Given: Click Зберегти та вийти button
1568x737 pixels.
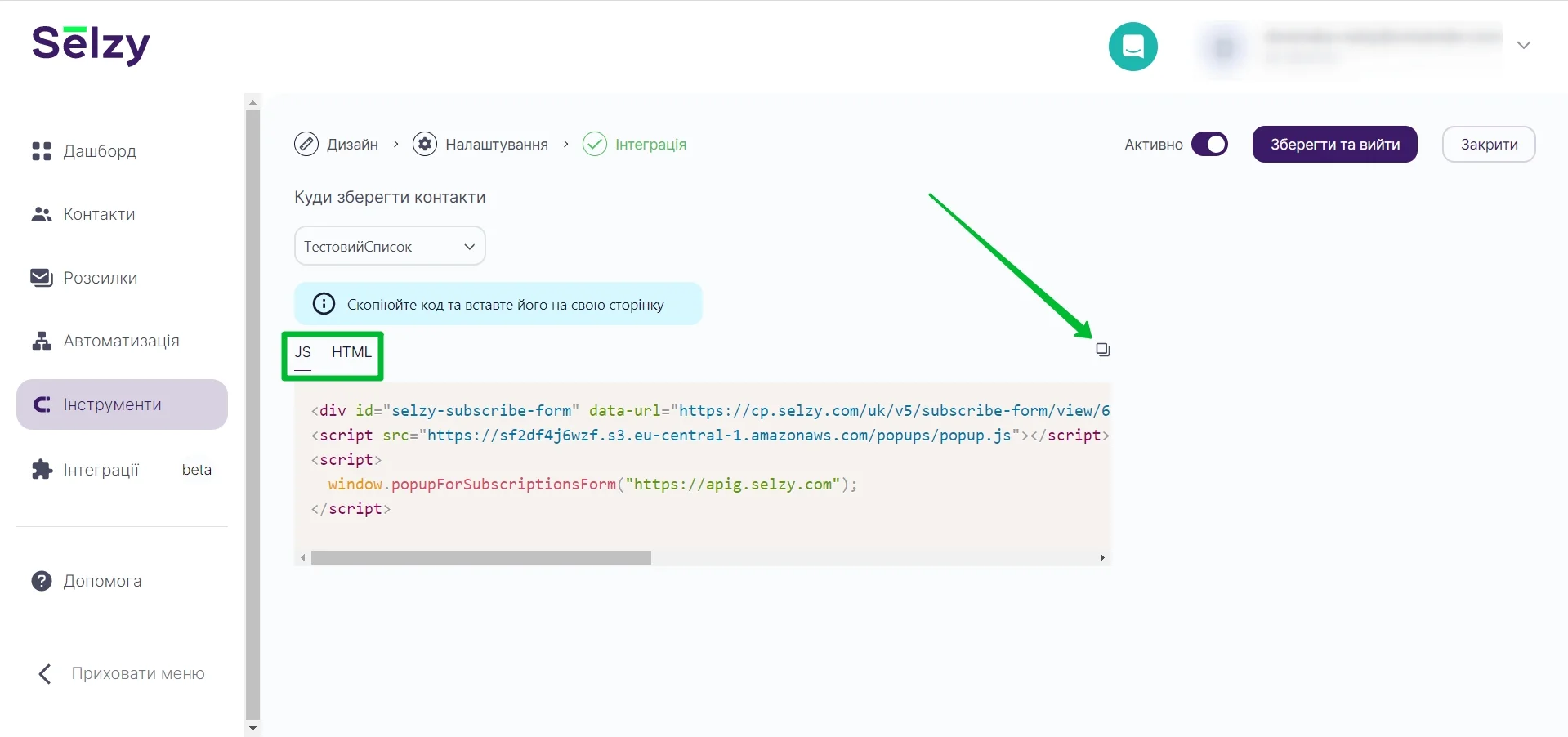Looking at the screenshot, I should click(x=1334, y=145).
